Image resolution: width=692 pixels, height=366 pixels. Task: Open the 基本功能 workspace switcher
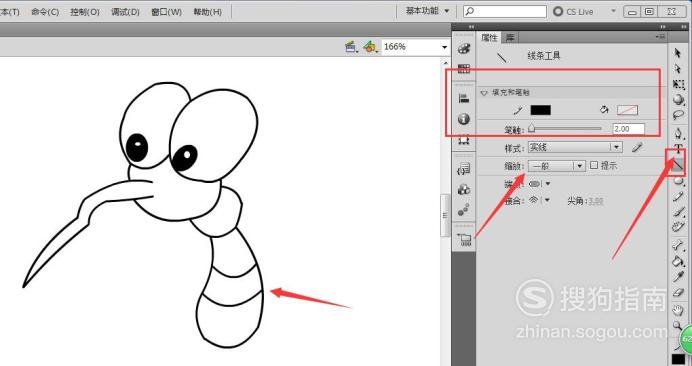pyautogui.click(x=427, y=11)
